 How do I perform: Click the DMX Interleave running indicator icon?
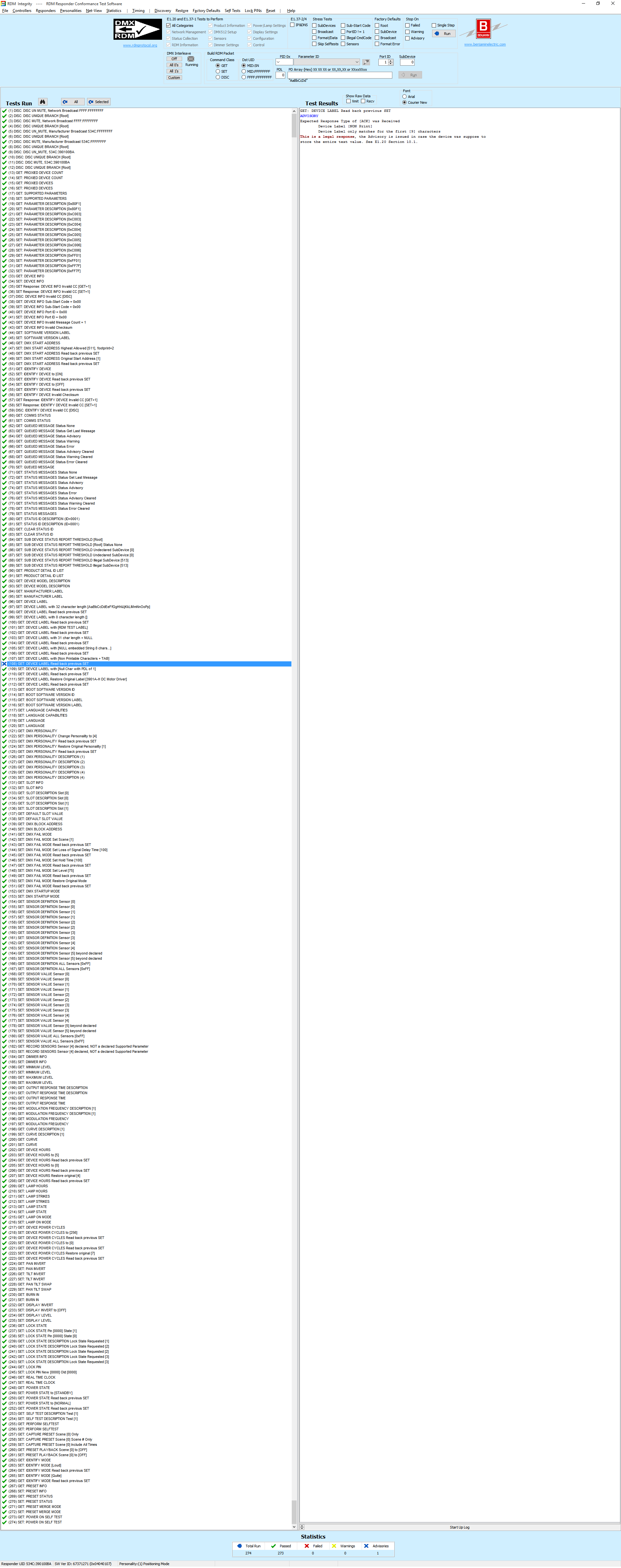[191, 59]
